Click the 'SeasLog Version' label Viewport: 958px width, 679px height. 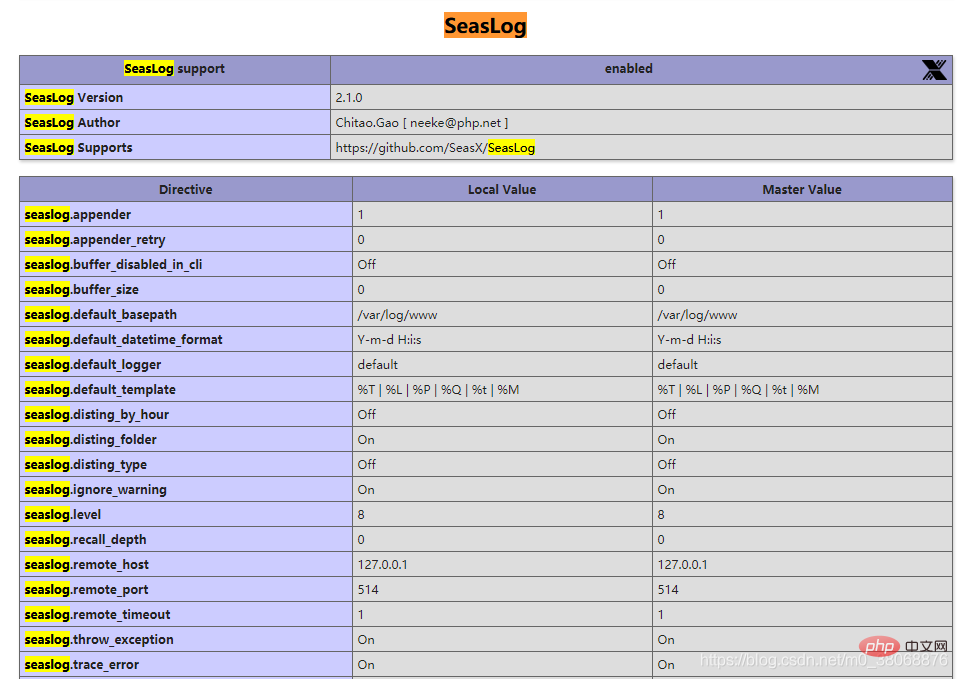[x=74, y=98]
